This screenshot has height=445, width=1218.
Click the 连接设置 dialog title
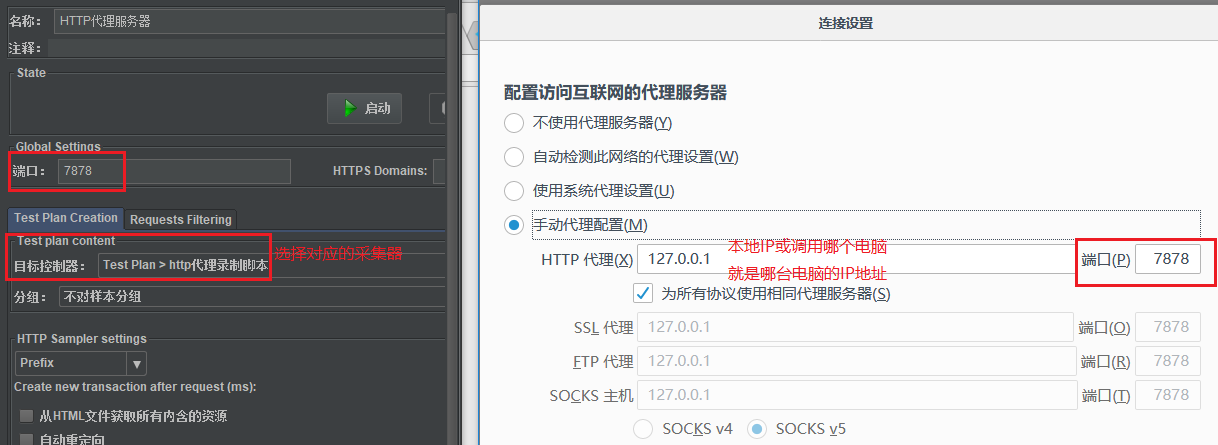846,22
